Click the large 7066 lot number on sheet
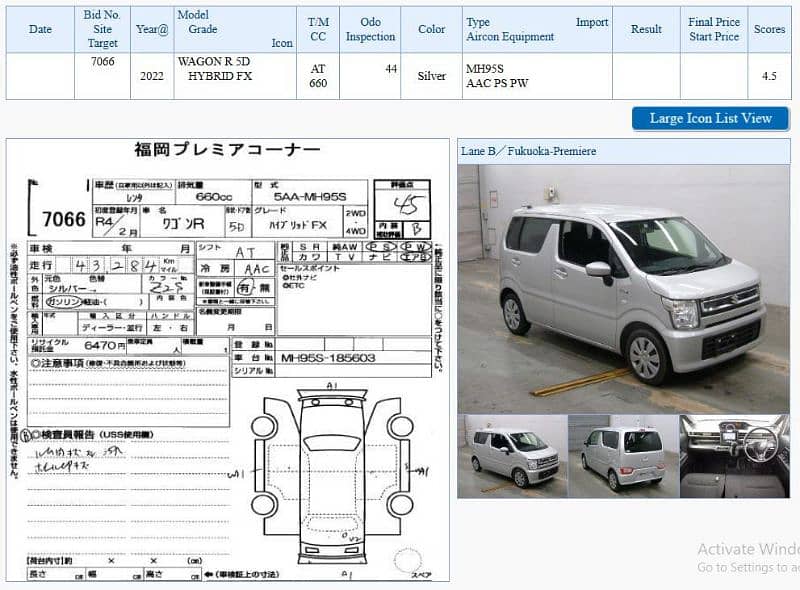This screenshot has height=590, width=800. [x=64, y=219]
